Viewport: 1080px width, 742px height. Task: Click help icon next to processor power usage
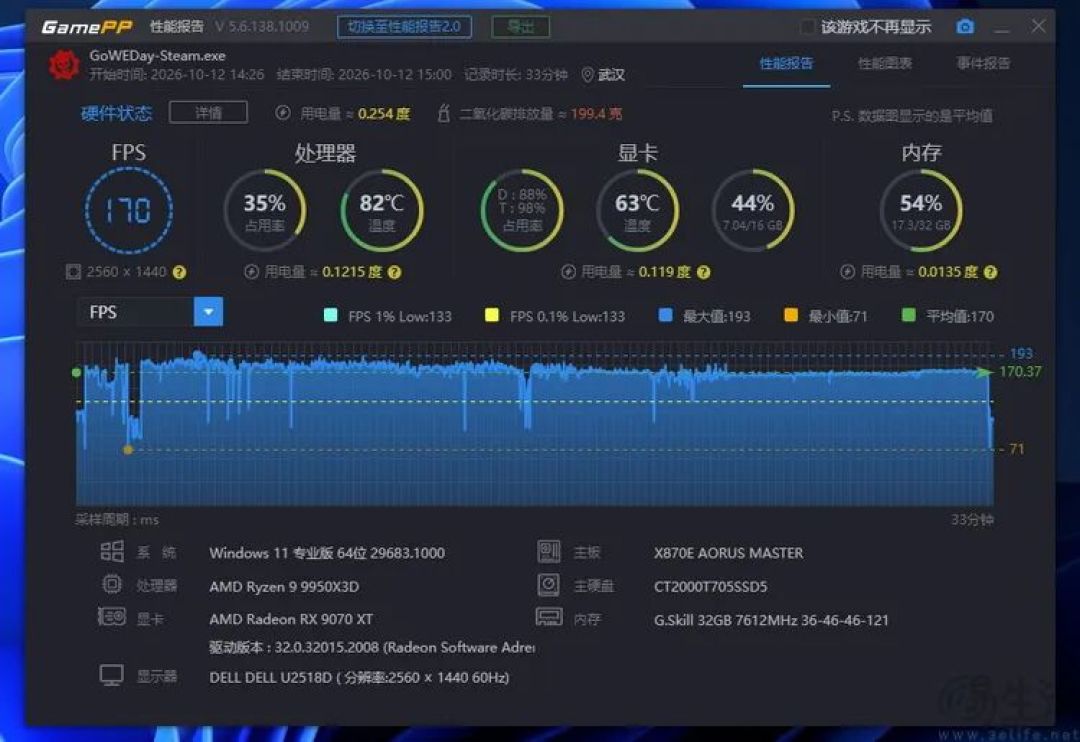click(x=394, y=272)
